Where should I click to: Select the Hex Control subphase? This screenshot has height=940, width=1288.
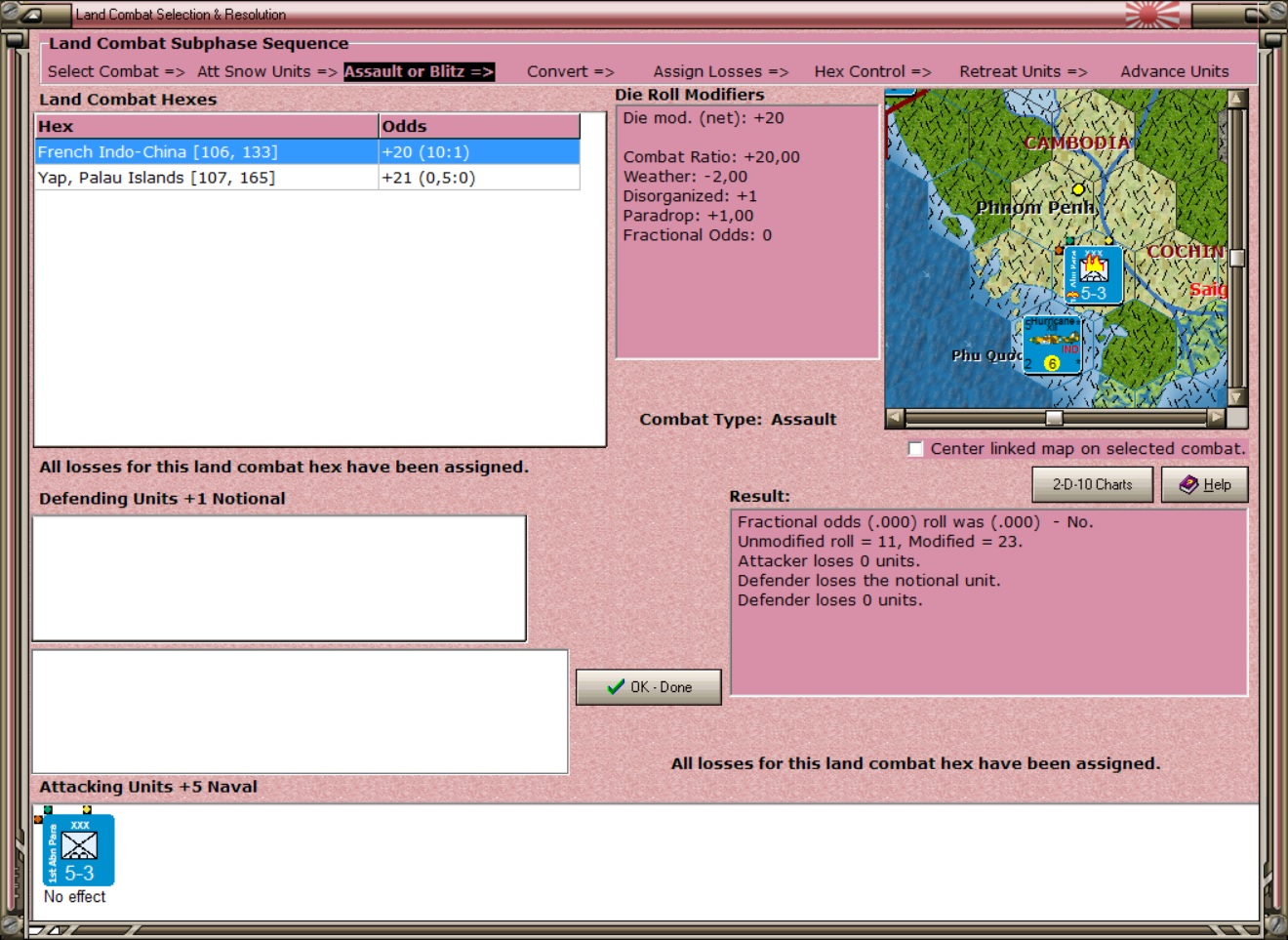point(873,71)
